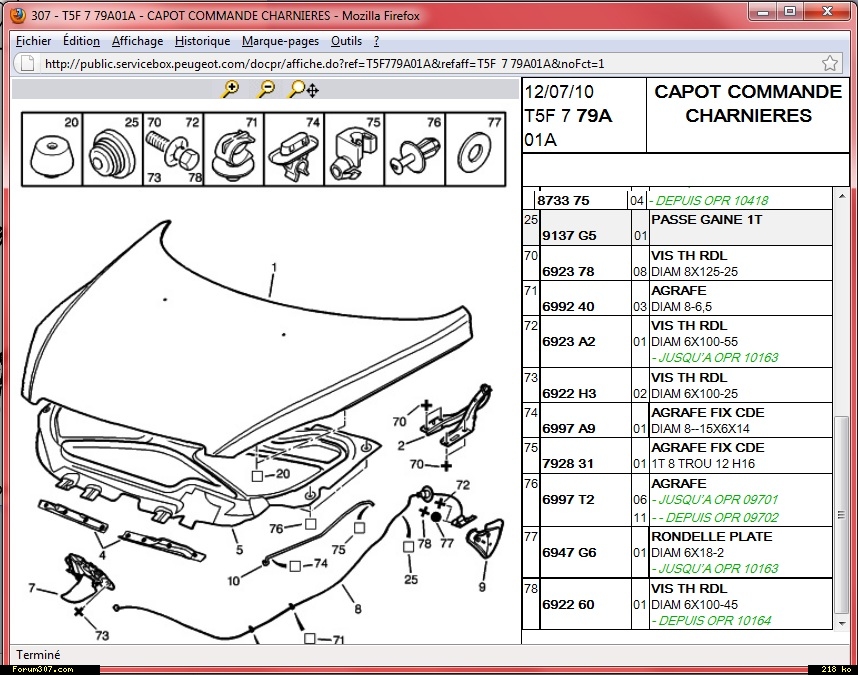Click label 5 under the hood liner

click(x=239, y=549)
